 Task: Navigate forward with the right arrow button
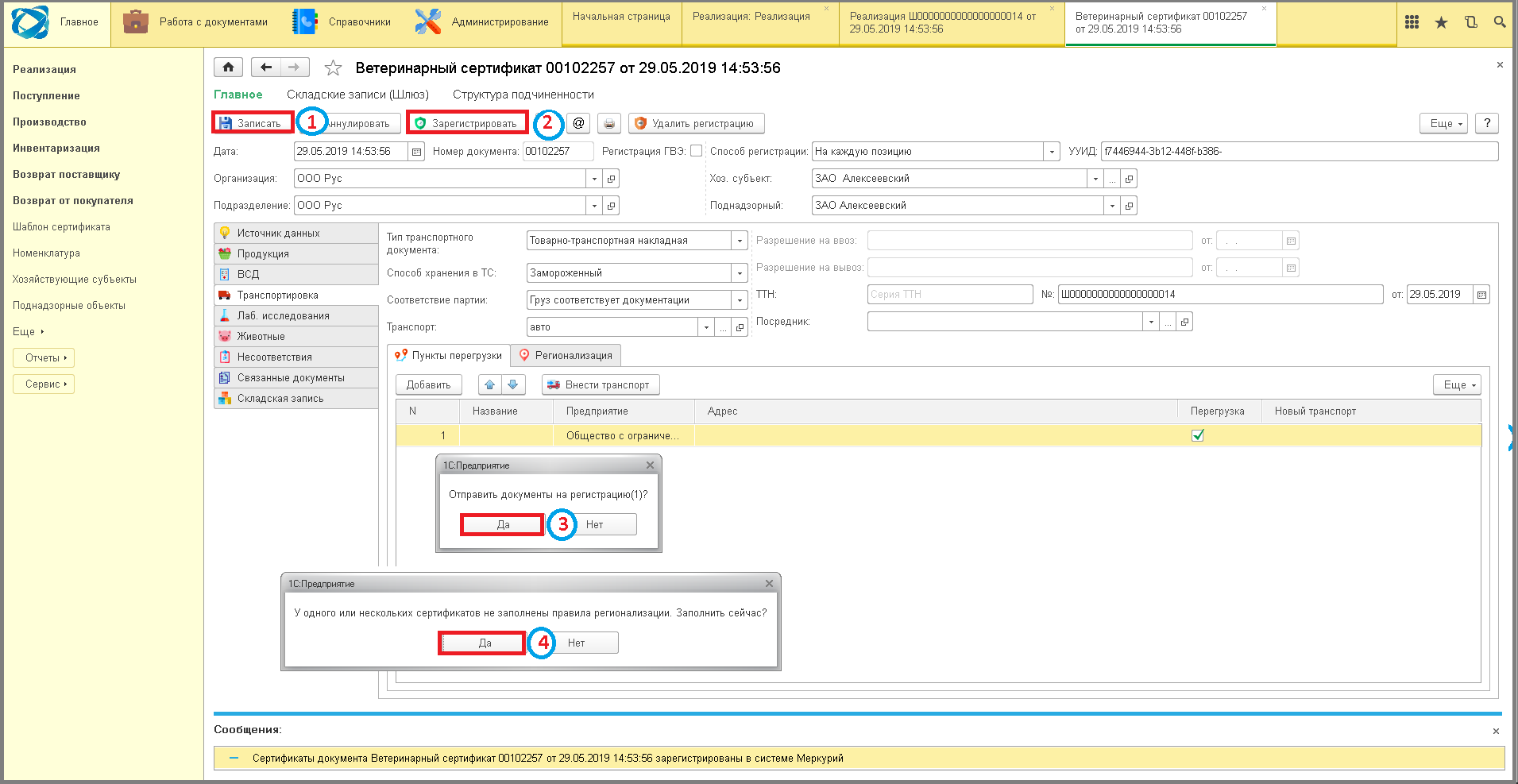click(295, 68)
